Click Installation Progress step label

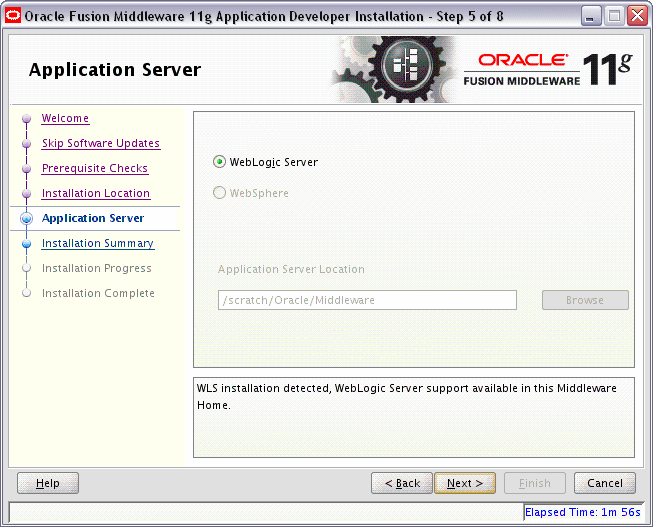pyautogui.click(x=97, y=268)
